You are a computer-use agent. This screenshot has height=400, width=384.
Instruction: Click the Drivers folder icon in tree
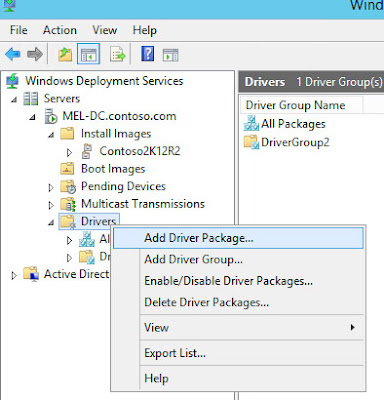[x=68, y=221]
